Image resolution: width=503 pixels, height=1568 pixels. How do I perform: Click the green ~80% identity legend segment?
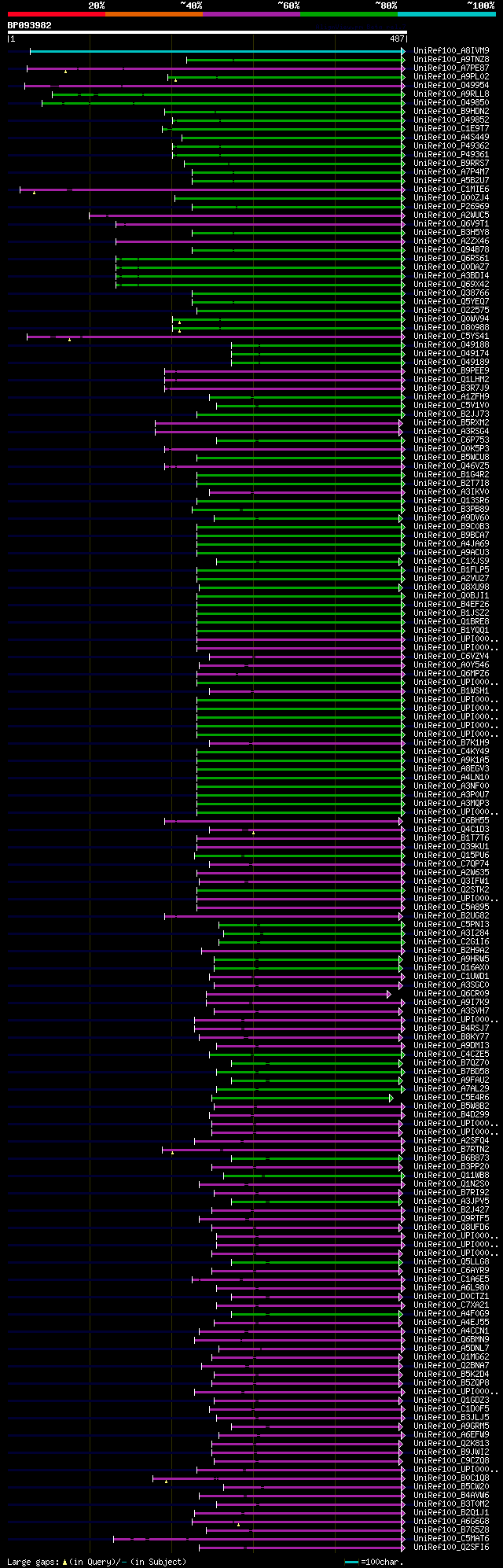pyautogui.click(x=349, y=14)
